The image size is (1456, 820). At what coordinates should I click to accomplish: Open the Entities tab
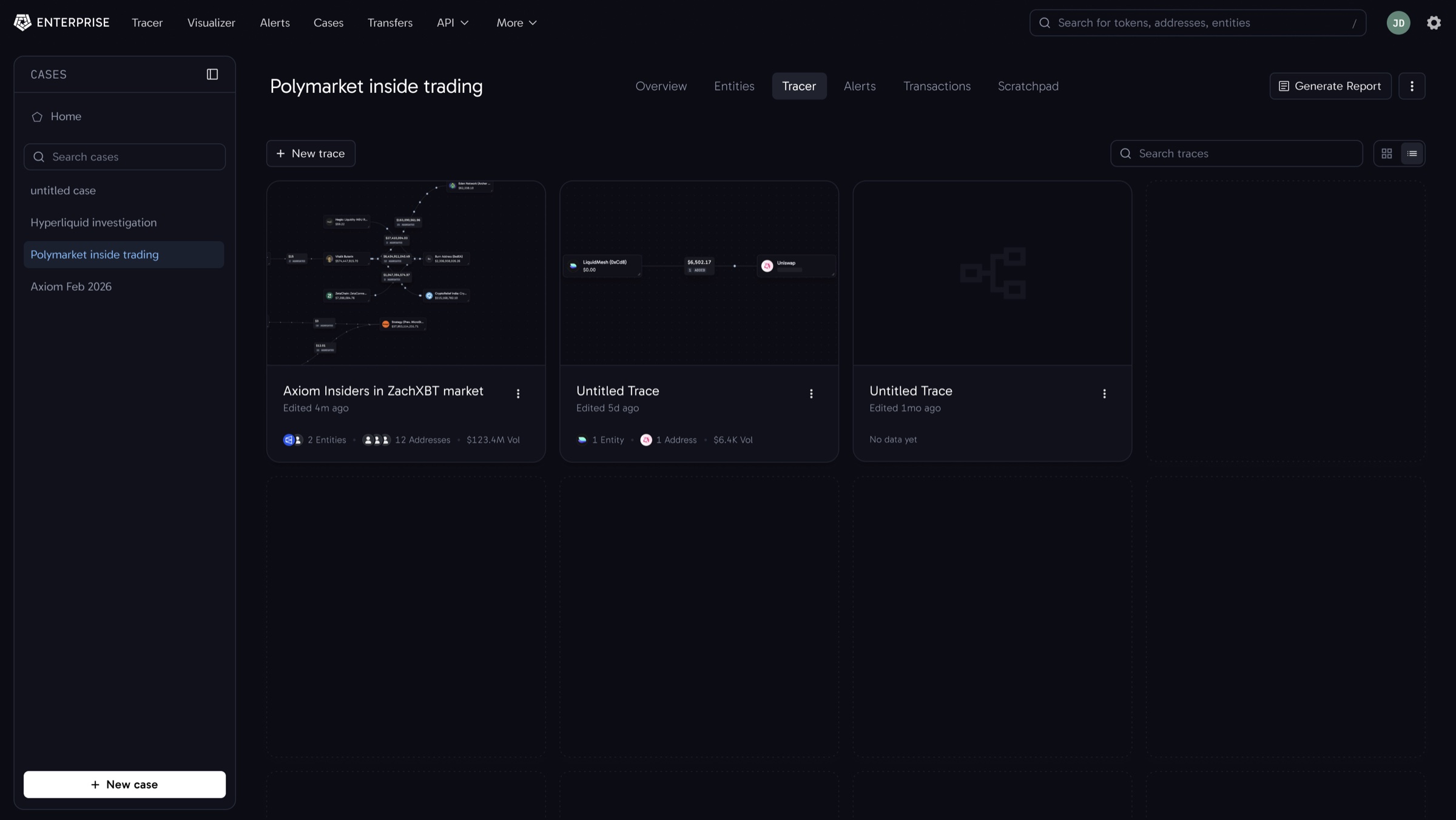(x=734, y=86)
